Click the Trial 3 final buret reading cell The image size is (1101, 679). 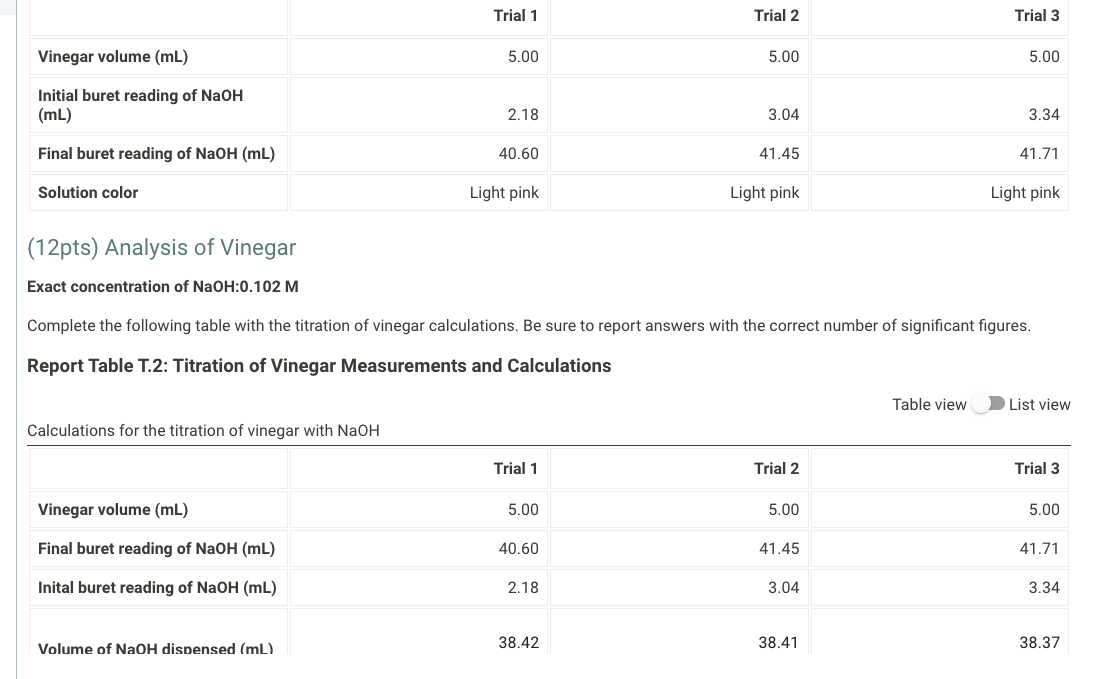(x=939, y=153)
